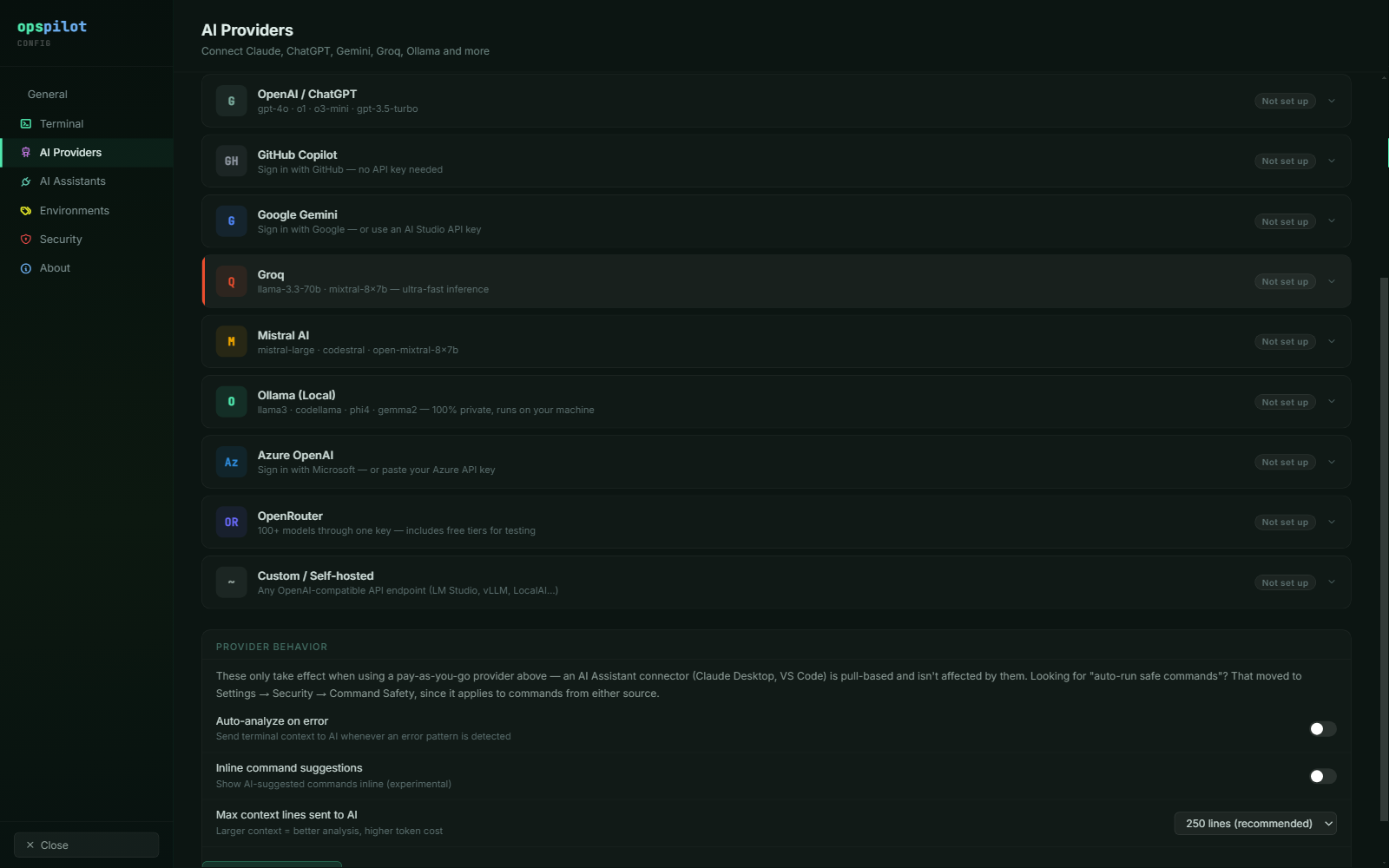This screenshot has width=1389, height=868.
Task: Expand the OpenAI / ChatGPT provider chevron
Action: coord(1332,102)
